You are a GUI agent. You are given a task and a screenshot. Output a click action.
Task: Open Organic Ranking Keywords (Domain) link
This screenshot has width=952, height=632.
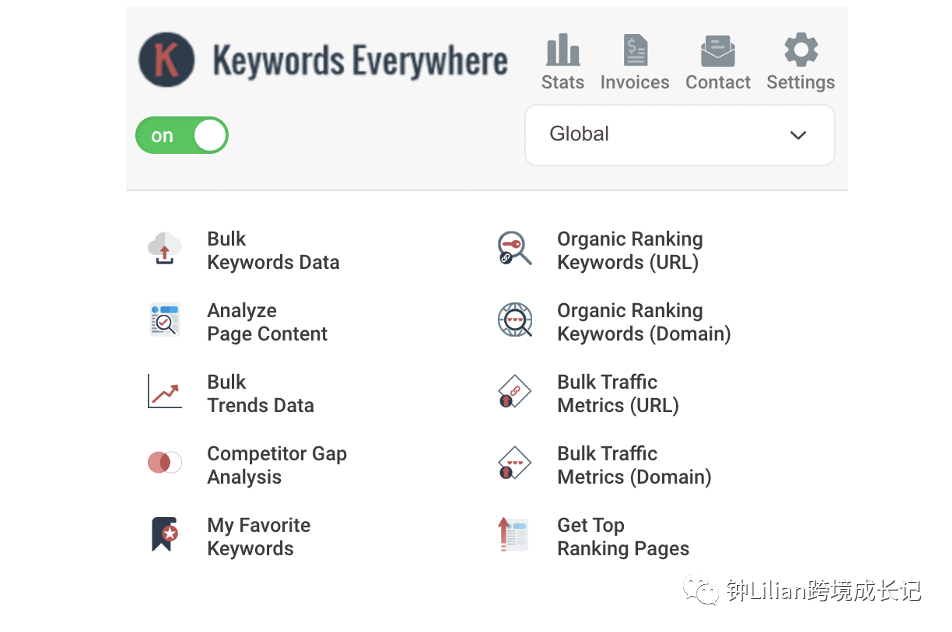click(644, 322)
